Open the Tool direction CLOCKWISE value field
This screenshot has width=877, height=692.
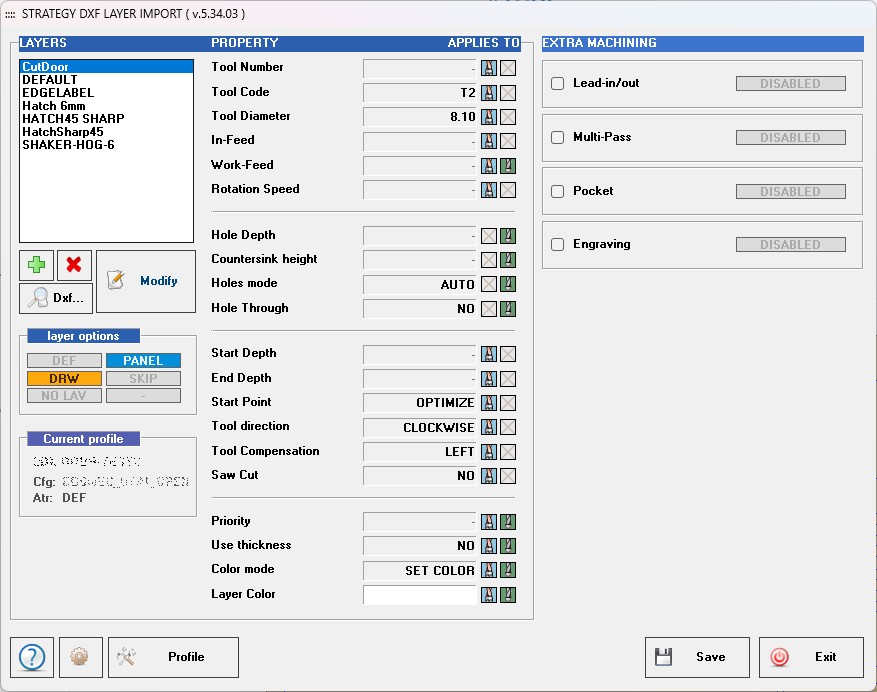click(x=419, y=428)
